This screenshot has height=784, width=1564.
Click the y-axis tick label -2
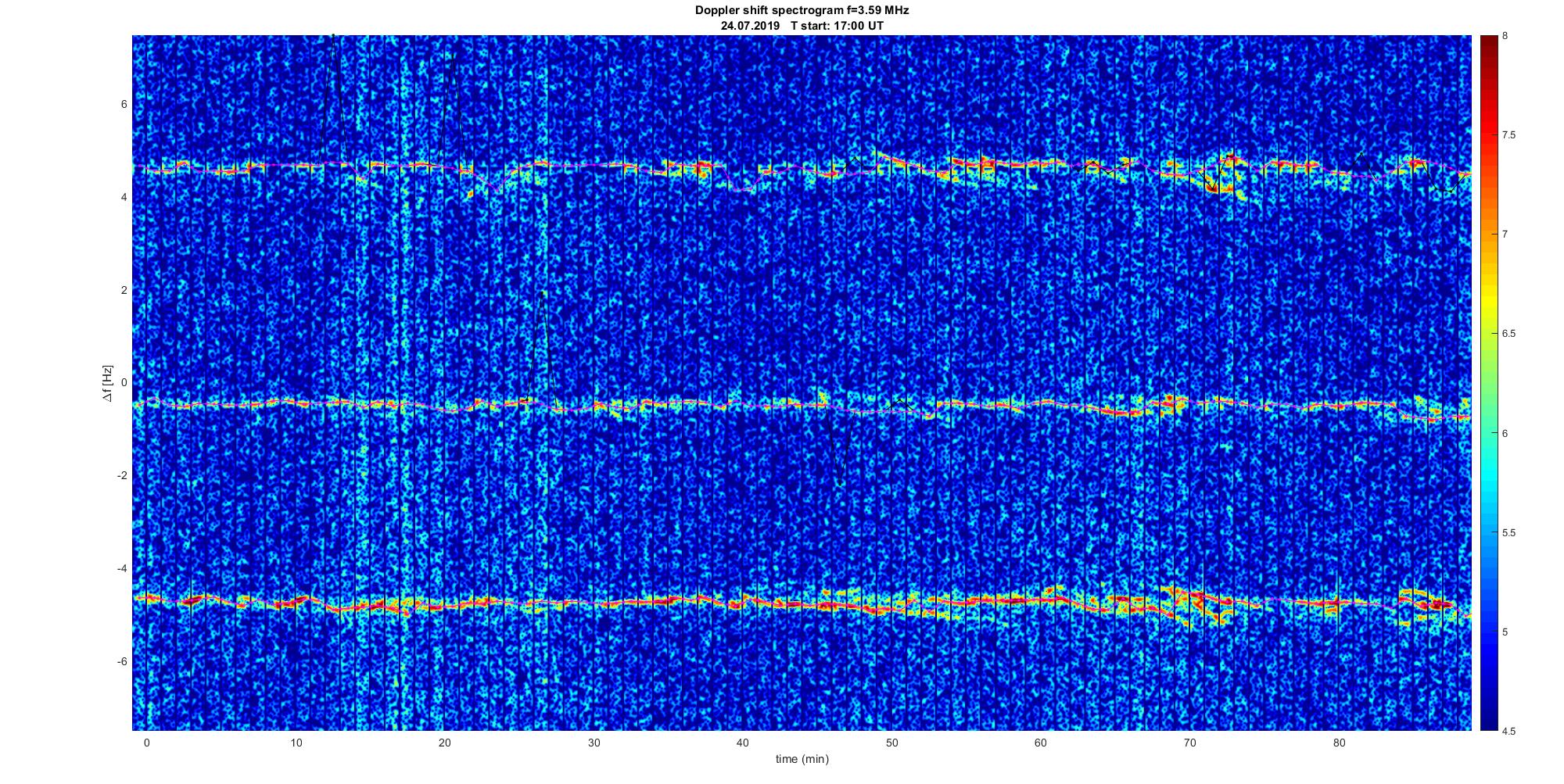[122, 476]
